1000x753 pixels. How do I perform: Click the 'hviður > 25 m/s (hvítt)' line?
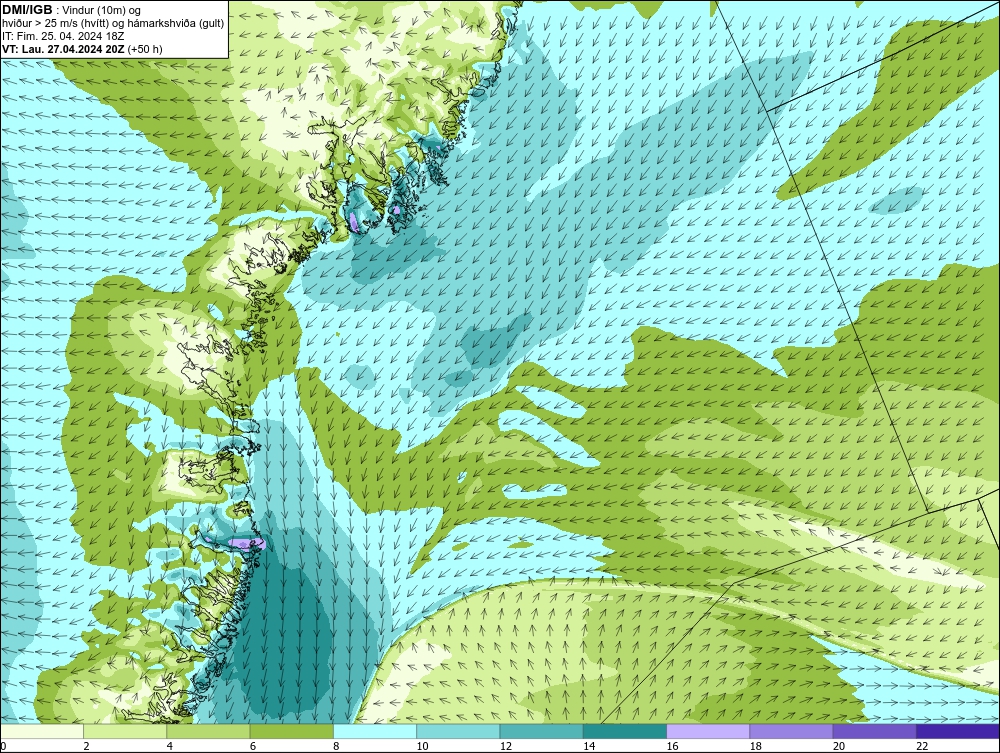point(55,23)
